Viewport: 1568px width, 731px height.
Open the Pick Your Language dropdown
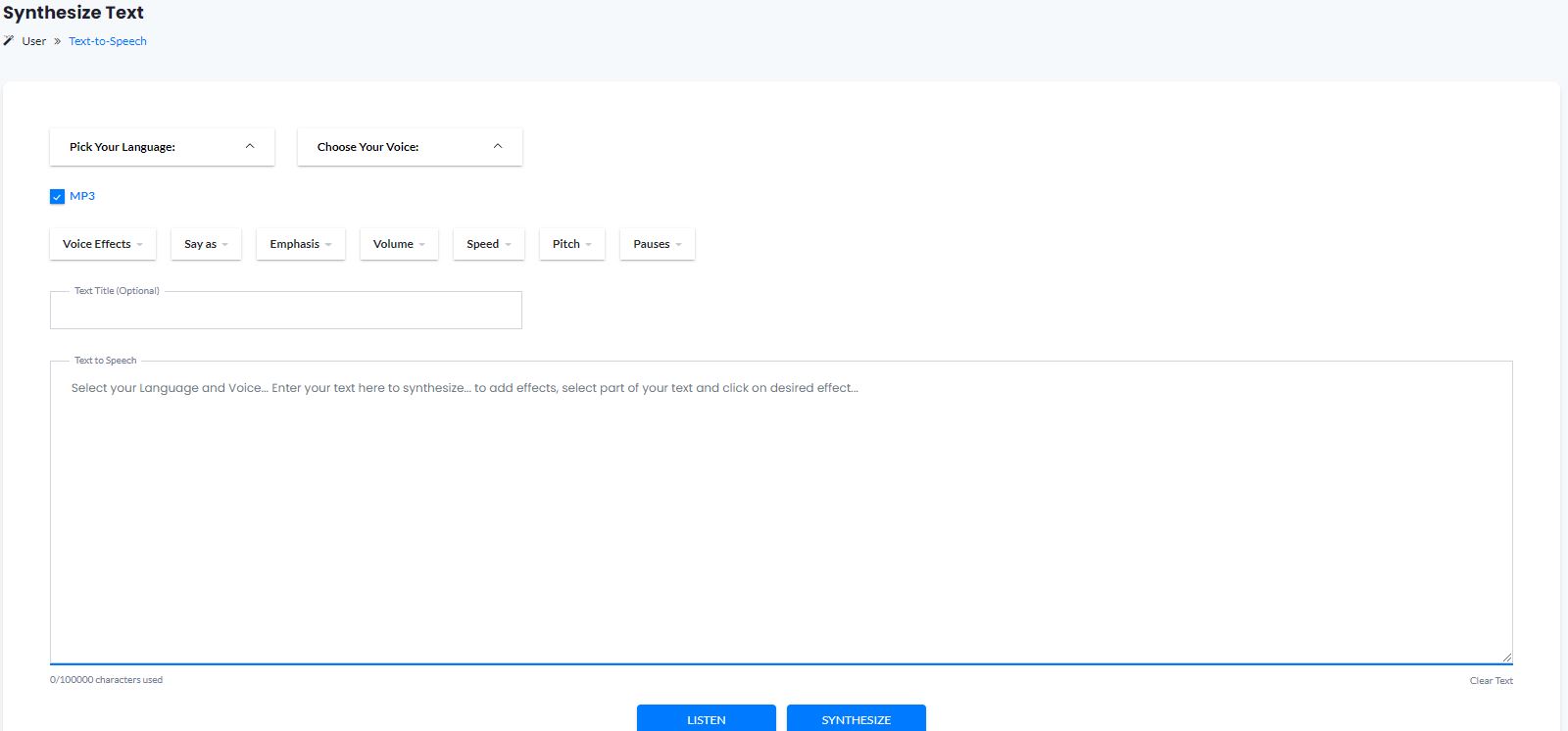coord(162,147)
